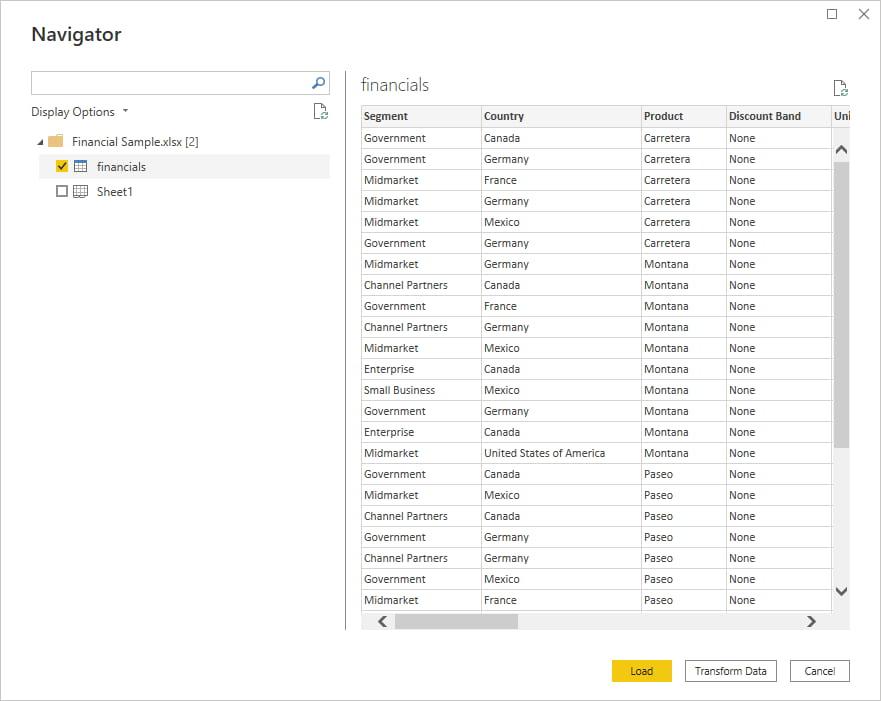This screenshot has height=701, width=881.
Task: Click the Transform Data button
Action: coord(730,671)
